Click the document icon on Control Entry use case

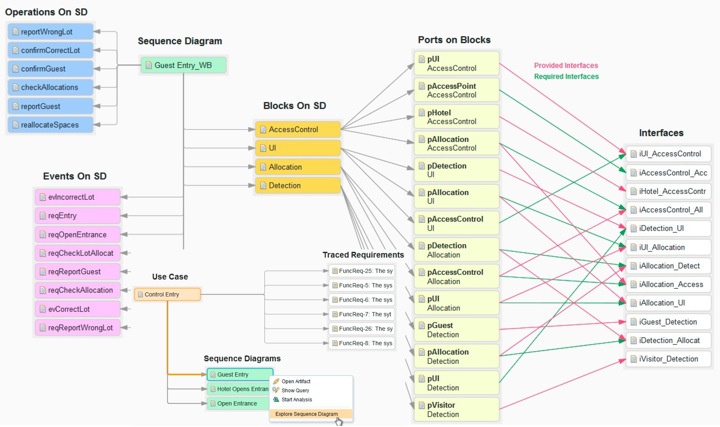coord(139,295)
